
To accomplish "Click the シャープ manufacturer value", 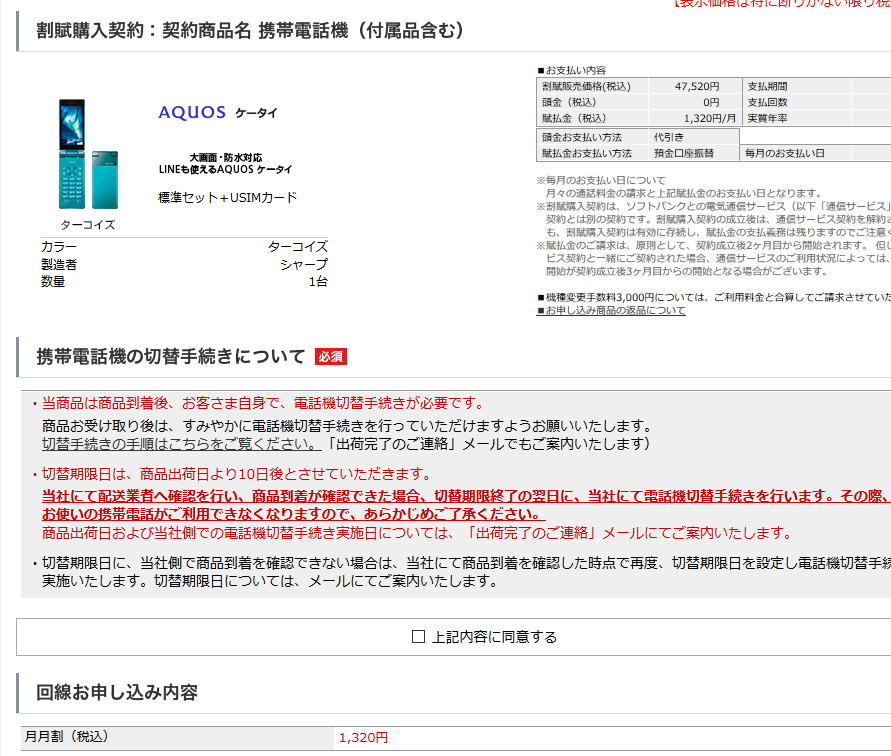I will (x=304, y=264).
